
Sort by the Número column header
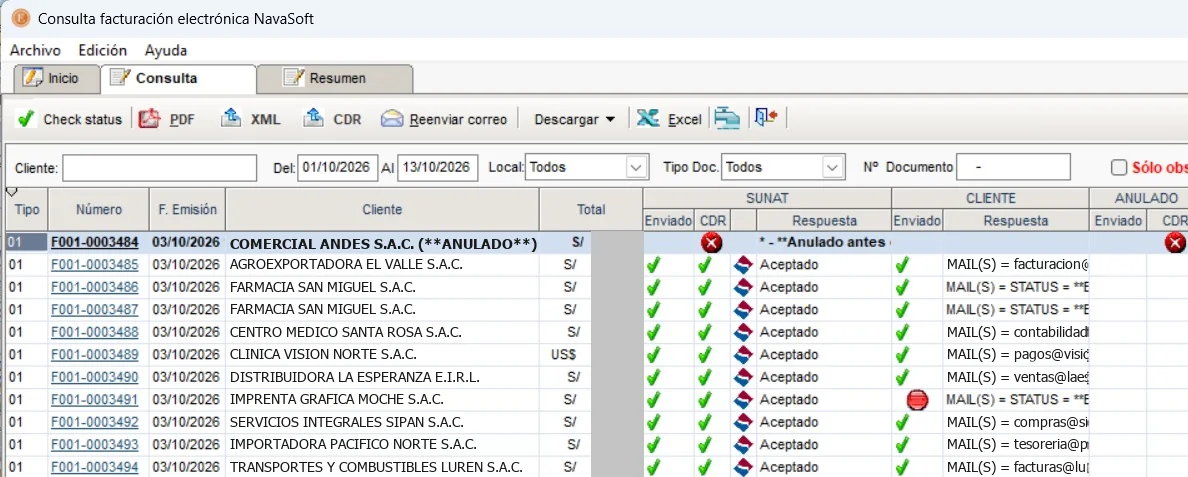tap(98, 210)
